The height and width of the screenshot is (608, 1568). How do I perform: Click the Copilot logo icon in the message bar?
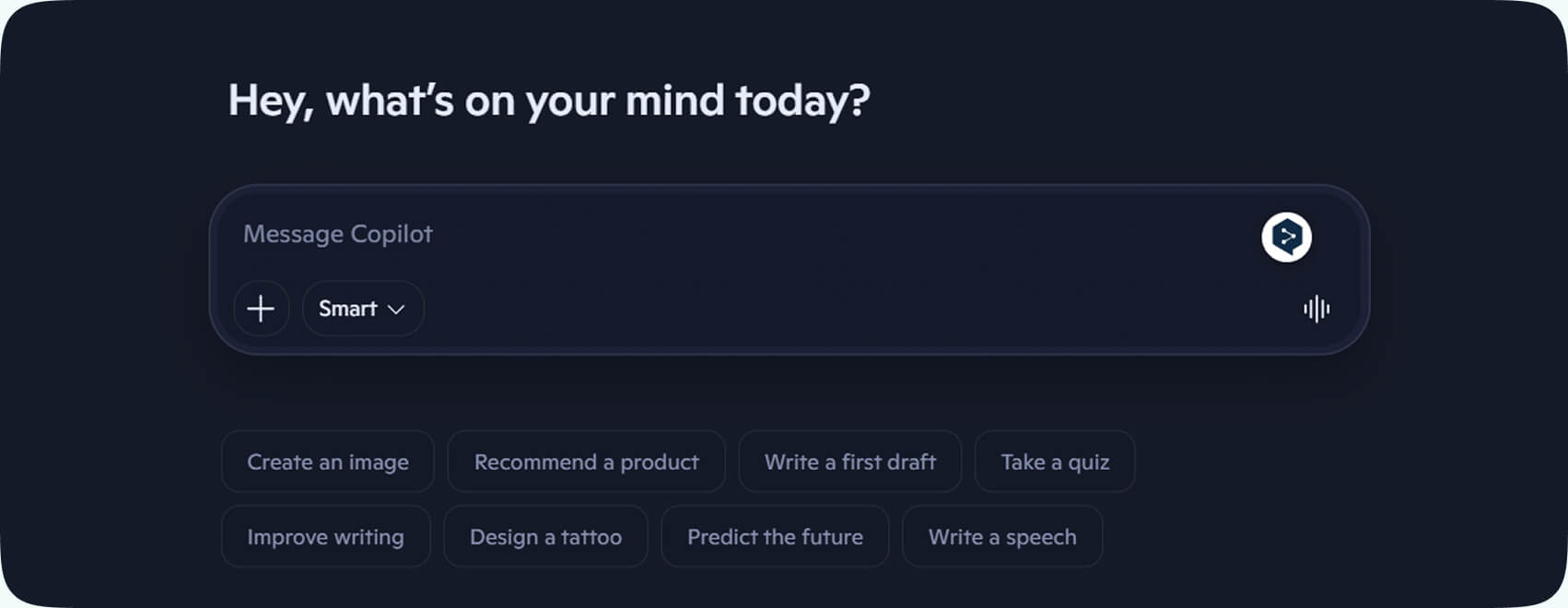point(1286,237)
